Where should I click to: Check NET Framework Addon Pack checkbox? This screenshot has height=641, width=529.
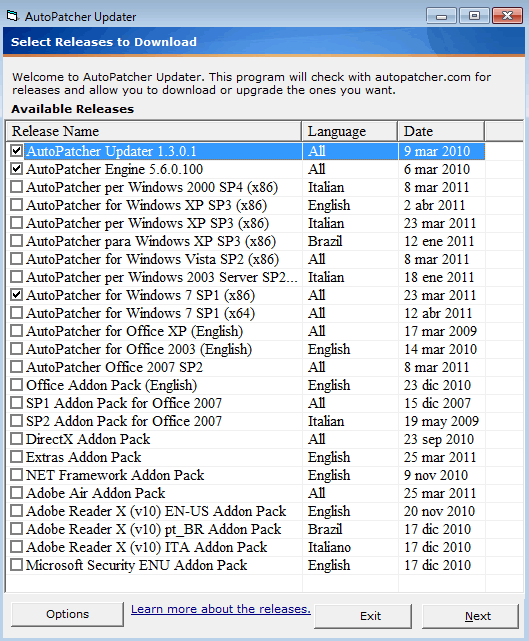16,475
